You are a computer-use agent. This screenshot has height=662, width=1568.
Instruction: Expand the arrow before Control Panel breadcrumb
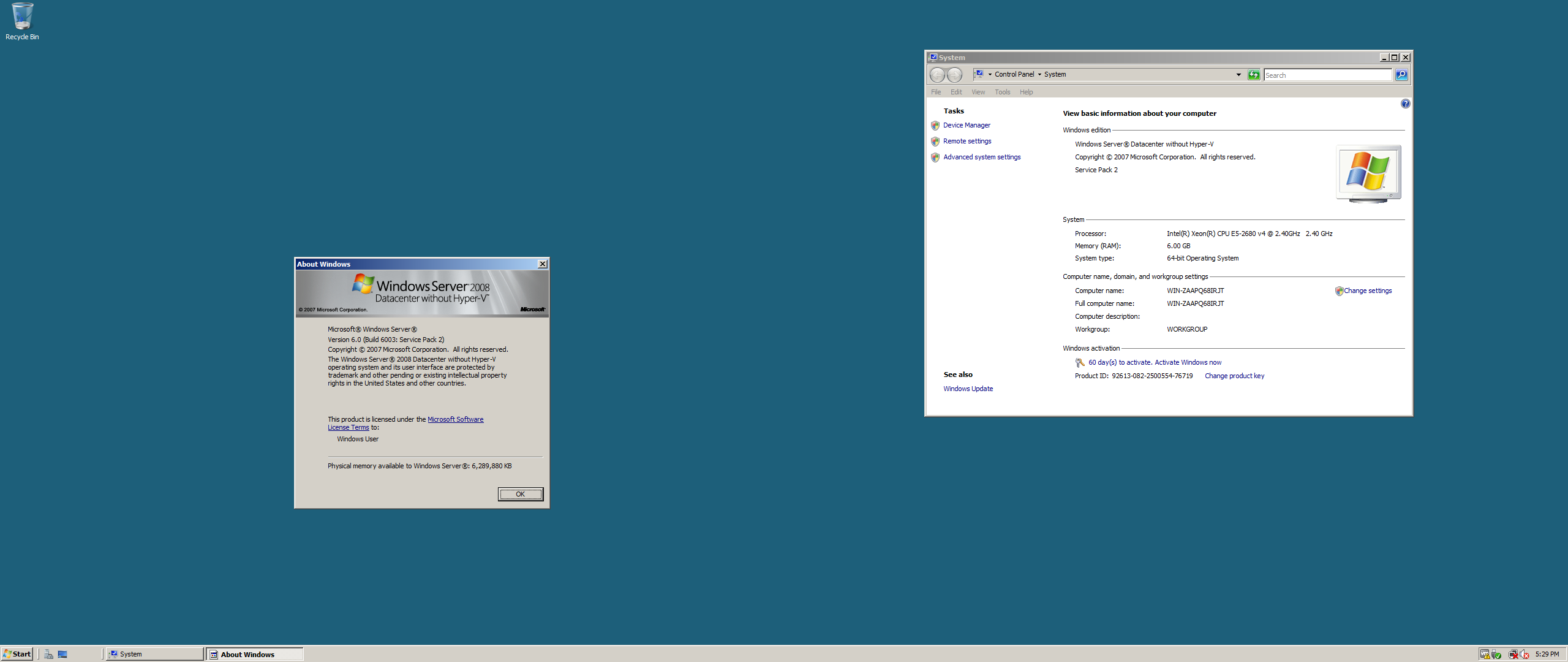[990, 74]
